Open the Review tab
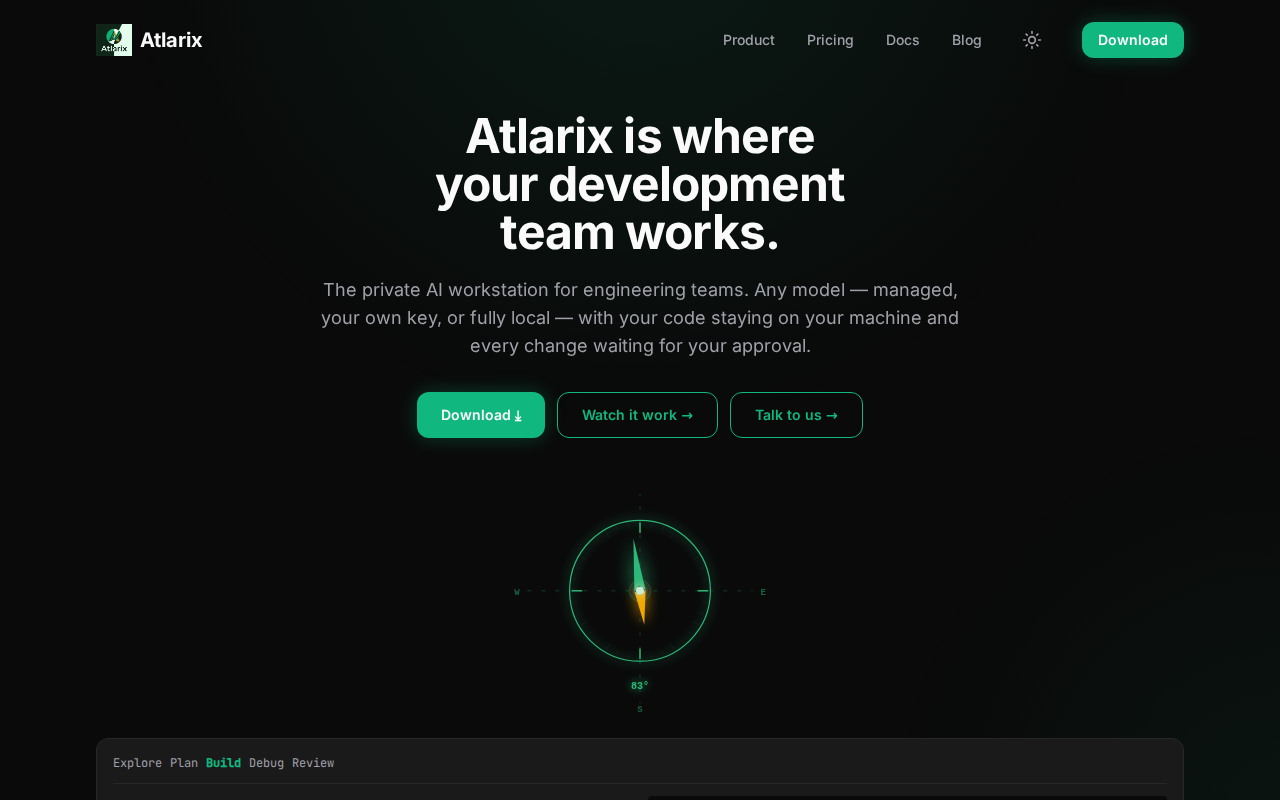Image resolution: width=1280 pixels, height=800 pixels. pos(313,763)
